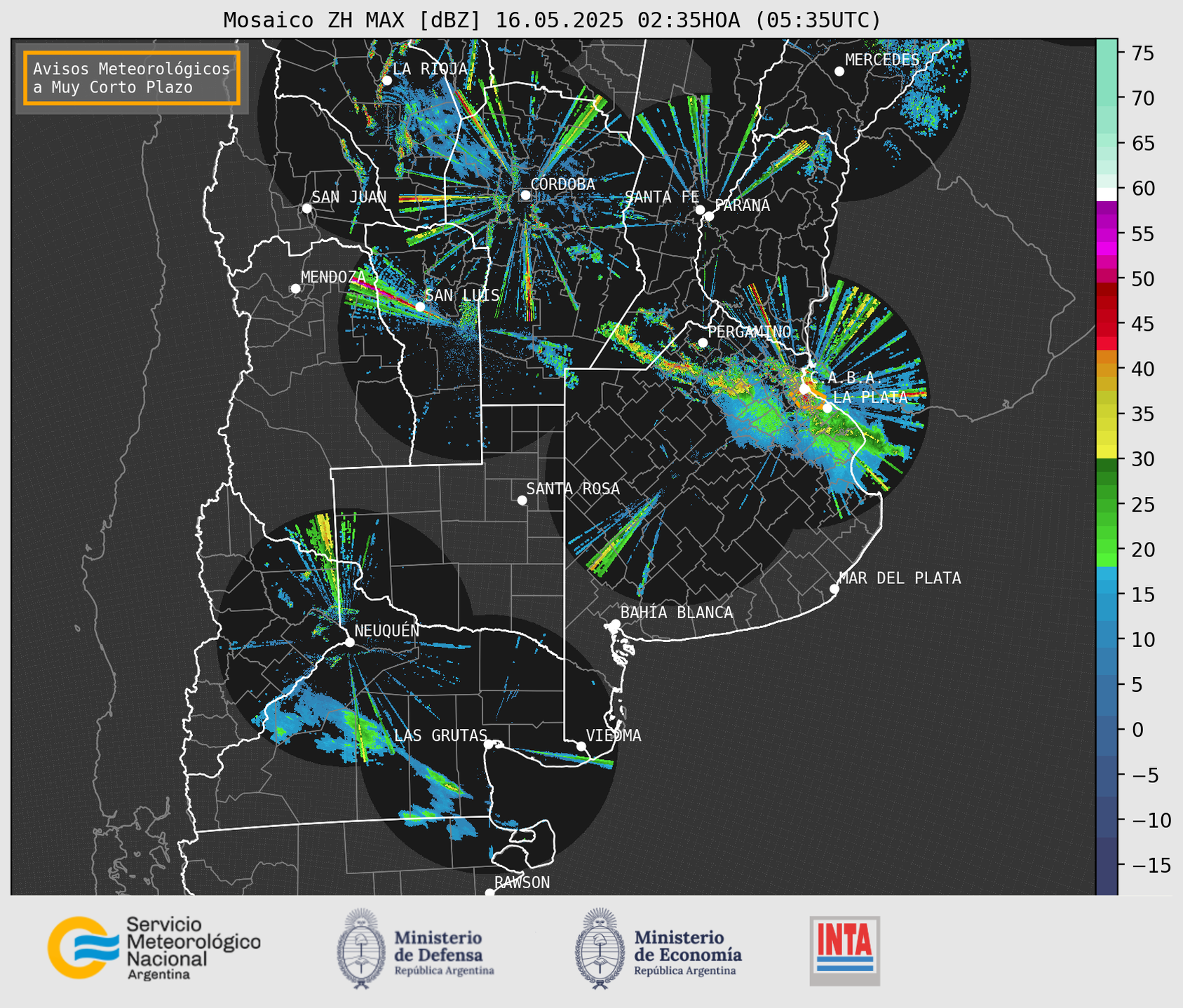
Task: Select the LA RIOJA city marker
Action: [x=386, y=81]
